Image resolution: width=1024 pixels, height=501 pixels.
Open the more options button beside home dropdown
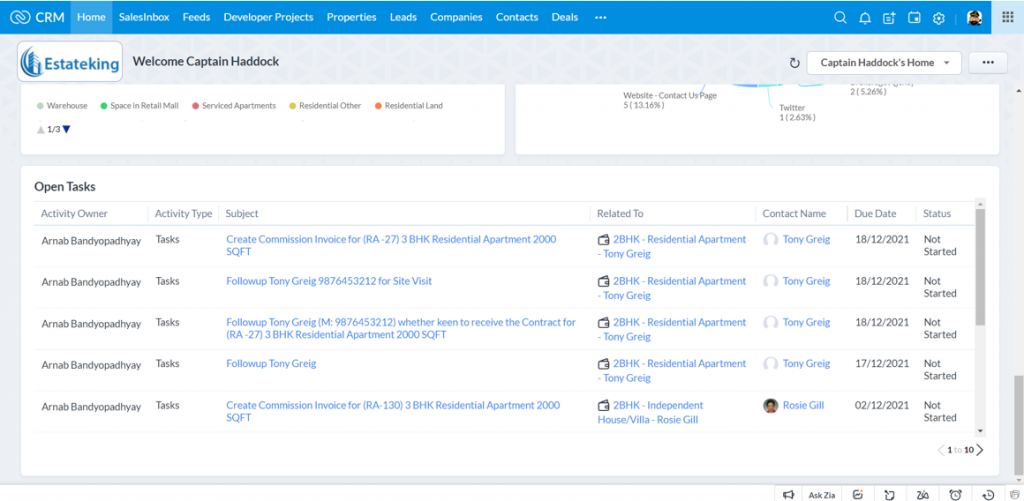[987, 63]
